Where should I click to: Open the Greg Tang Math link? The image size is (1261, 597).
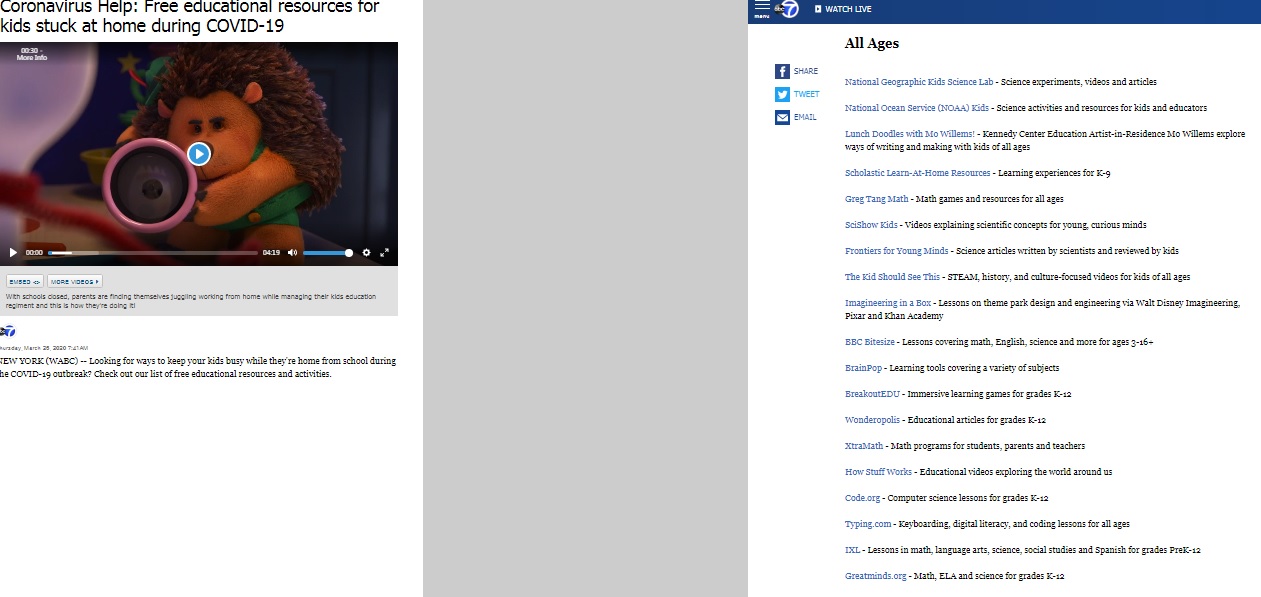coord(877,199)
